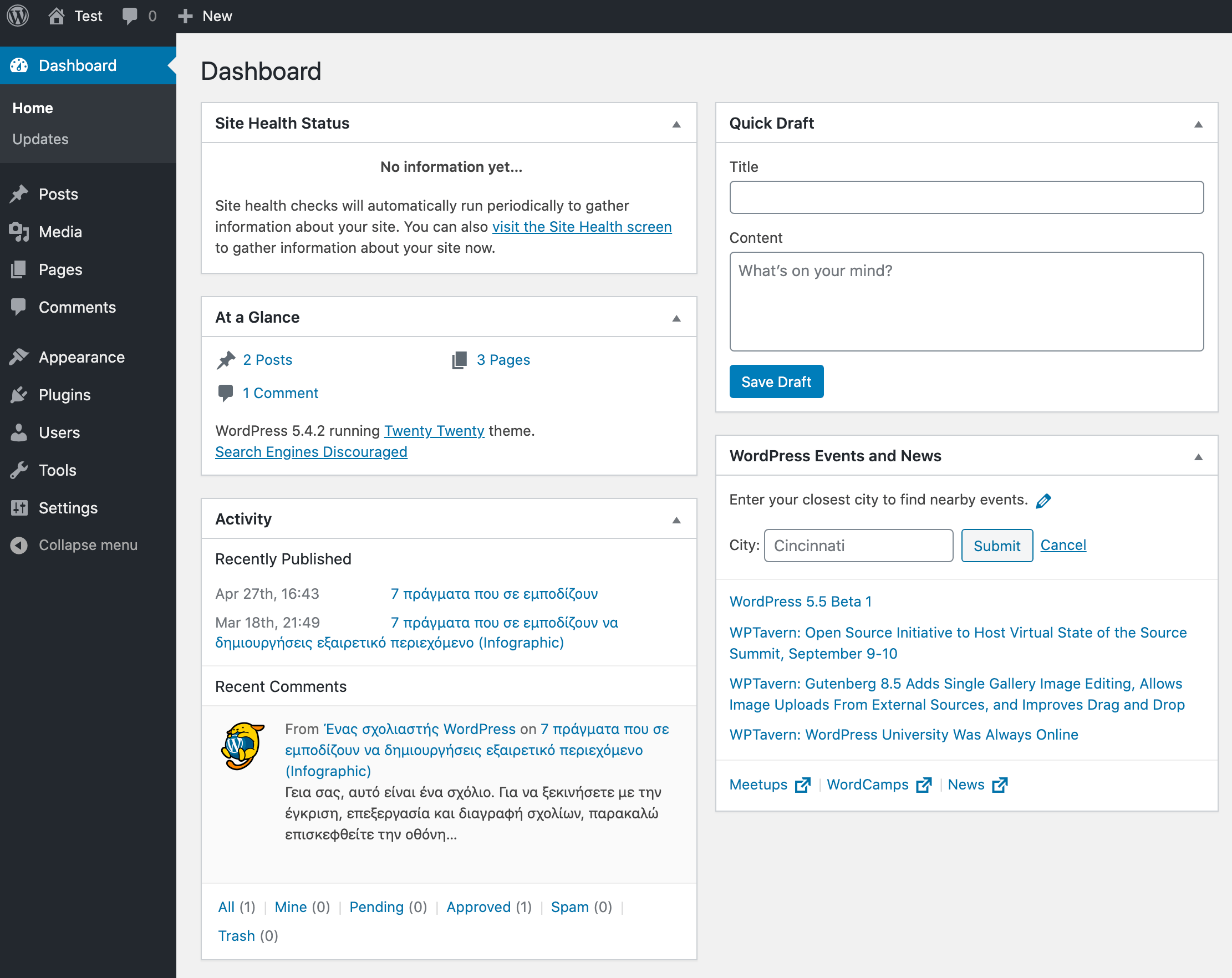This screenshot has width=1232, height=978.
Task: Open the WordPress 5.5 Beta 1 news
Action: [x=801, y=602]
